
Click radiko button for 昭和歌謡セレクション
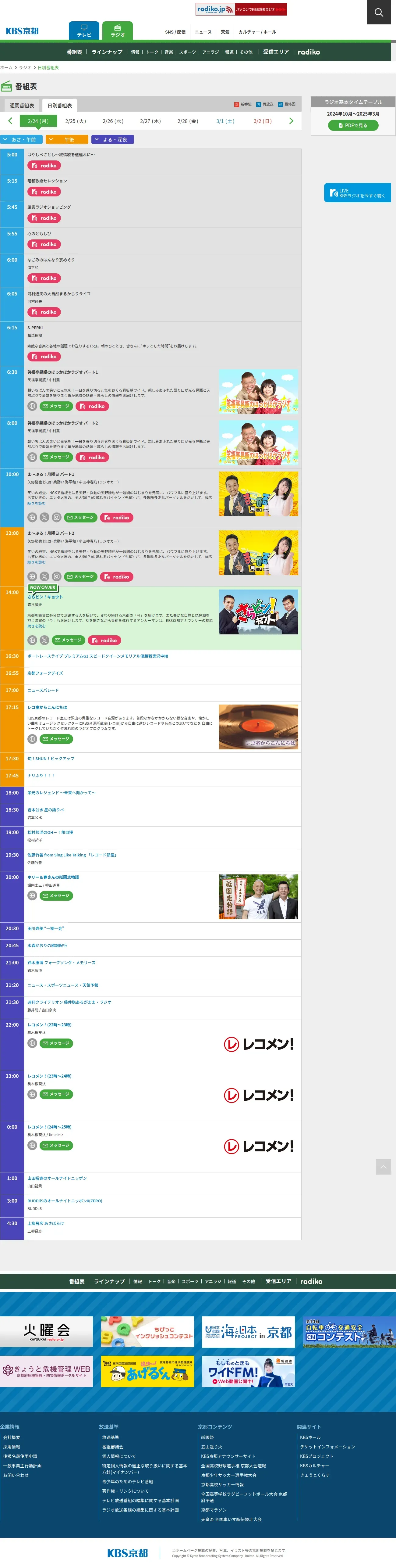click(x=44, y=192)
